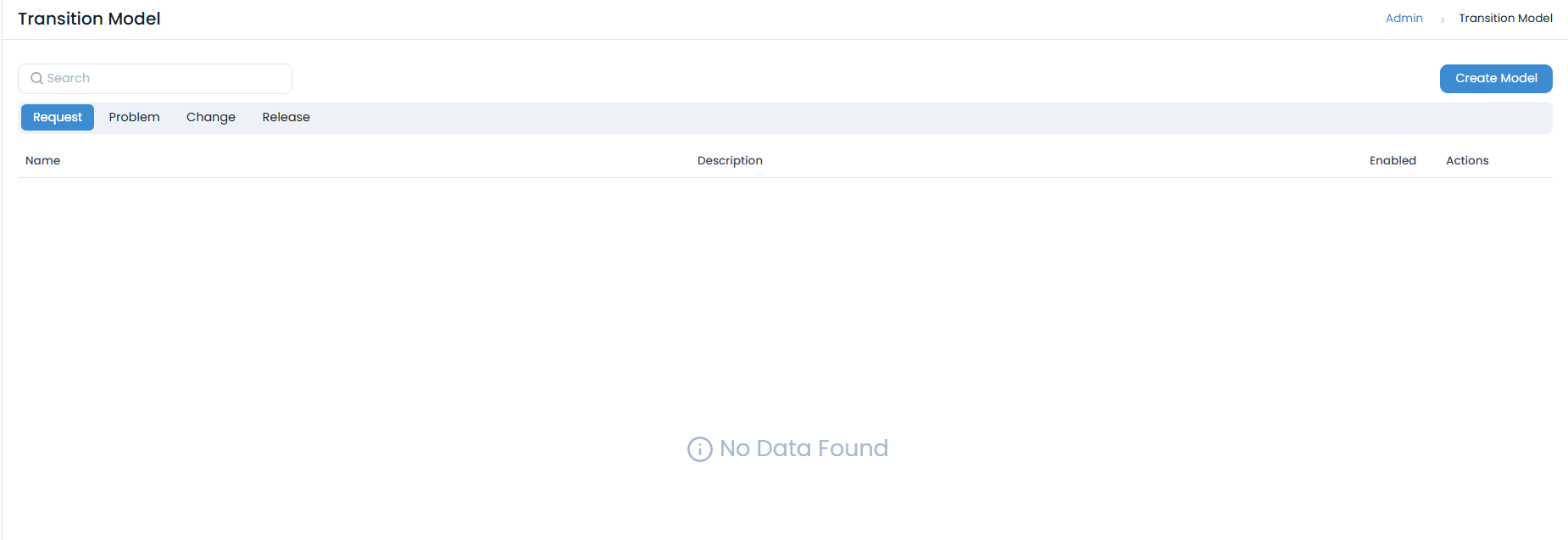Screen dimensions: 1568x540
Task: Click the Transition Model breadcrumb item
Action: (x=1505, y=18)
